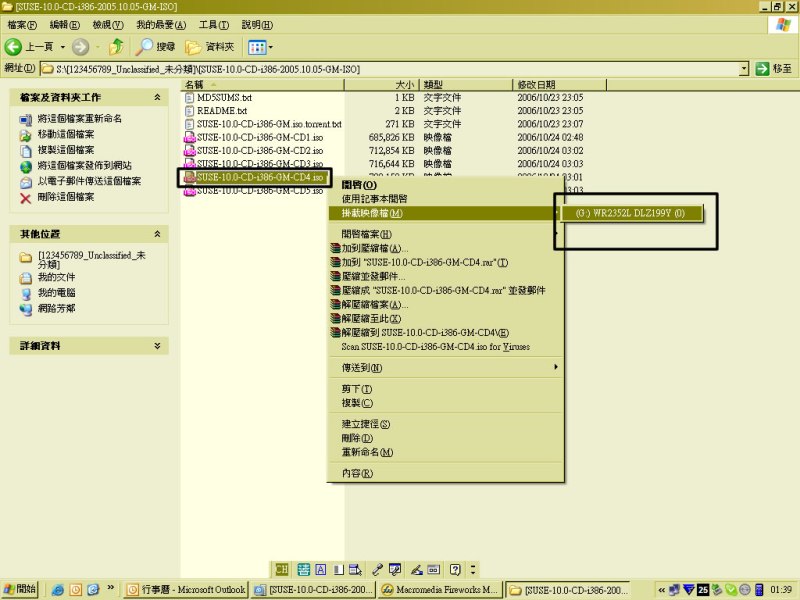The height and width of the screenshot is (600, 800).
Task: Click 以電子郵件傳送這個檔案 mail icon
Action: coord(26,182)
